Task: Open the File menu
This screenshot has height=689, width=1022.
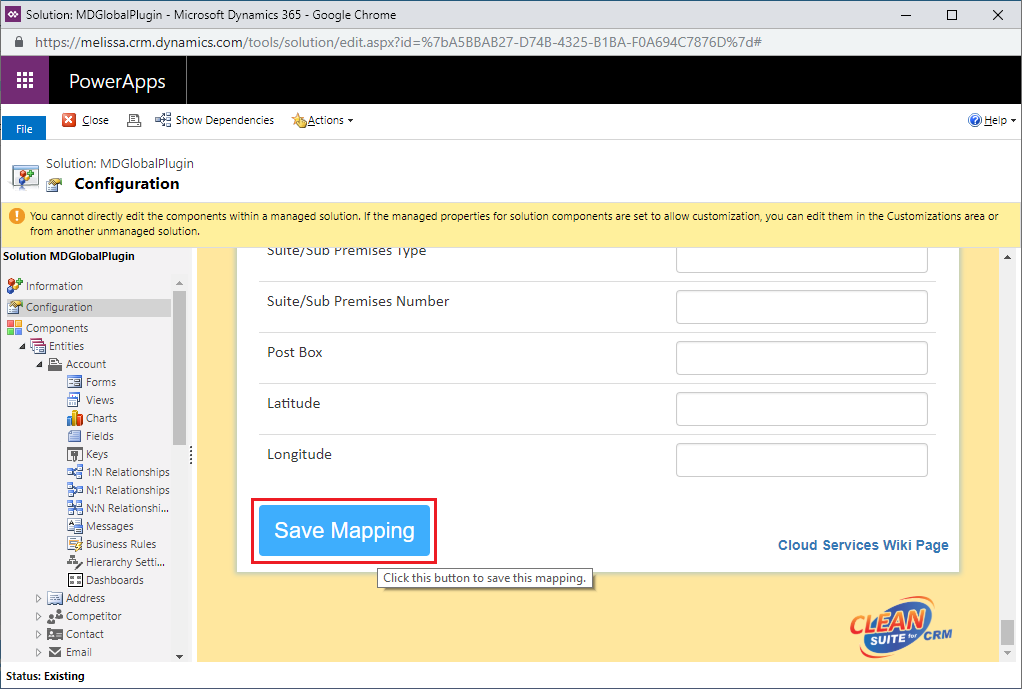Action: tap(24, 128)
